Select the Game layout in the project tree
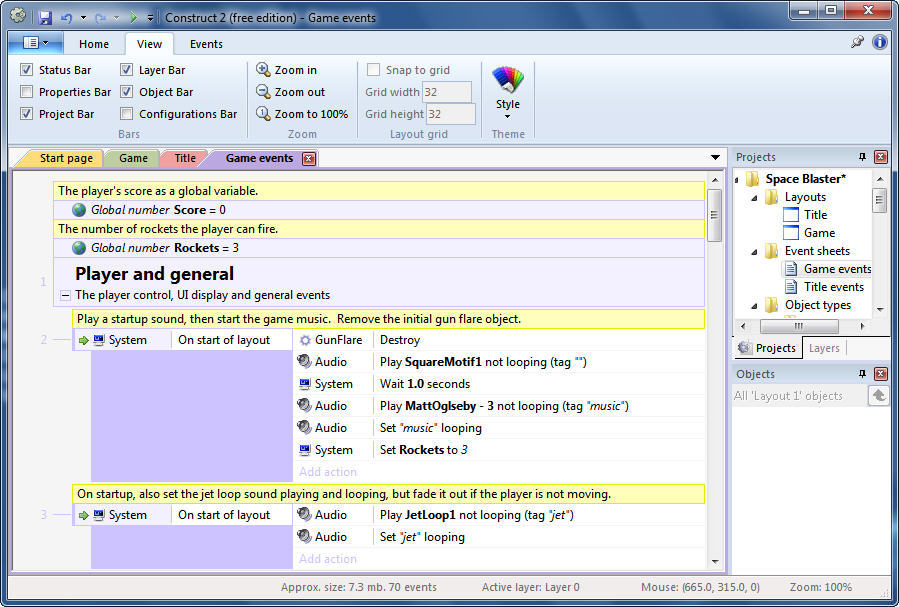The width and height of the screenshot is (899, 607). 819,233
